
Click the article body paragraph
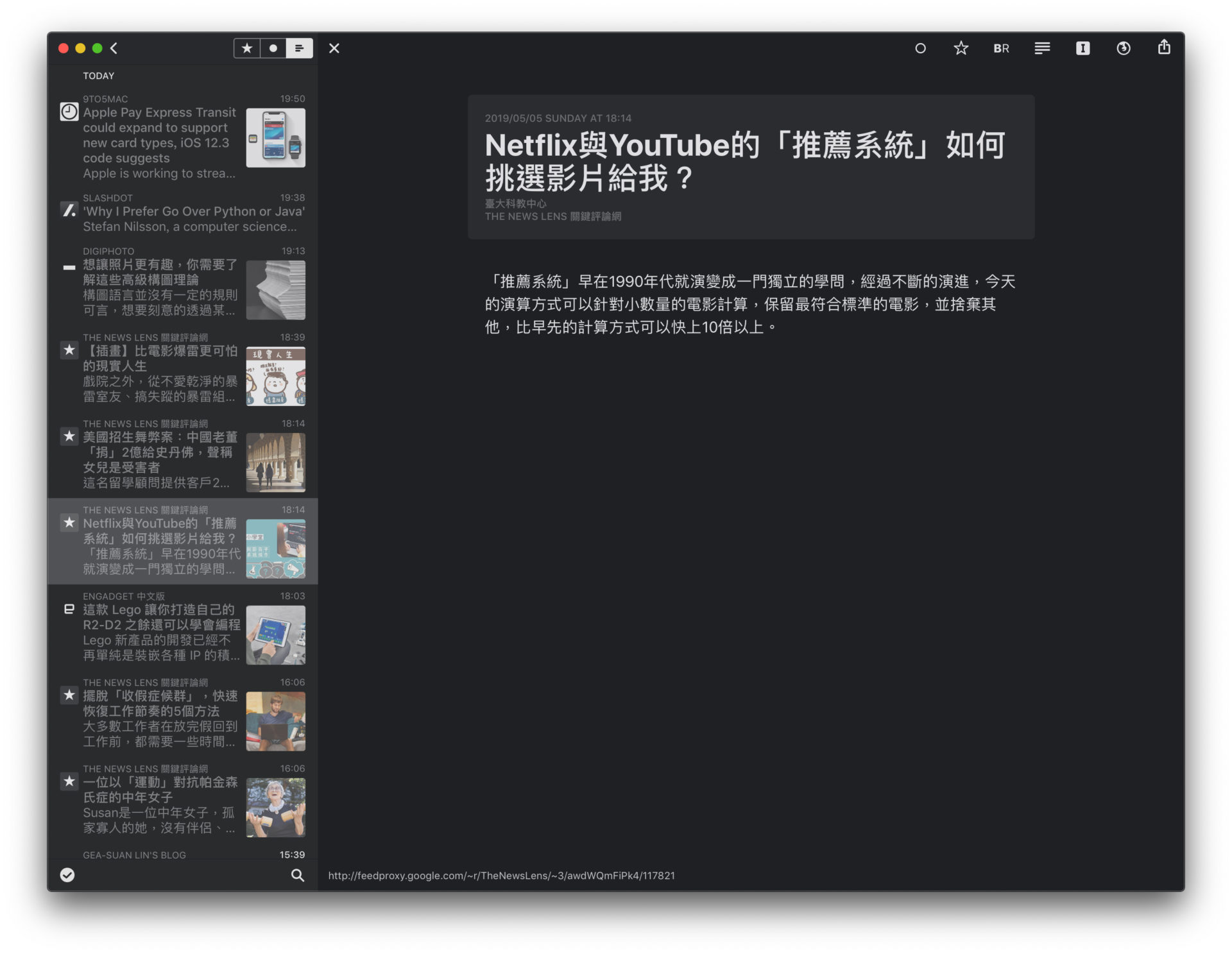[x=749, y=304]
